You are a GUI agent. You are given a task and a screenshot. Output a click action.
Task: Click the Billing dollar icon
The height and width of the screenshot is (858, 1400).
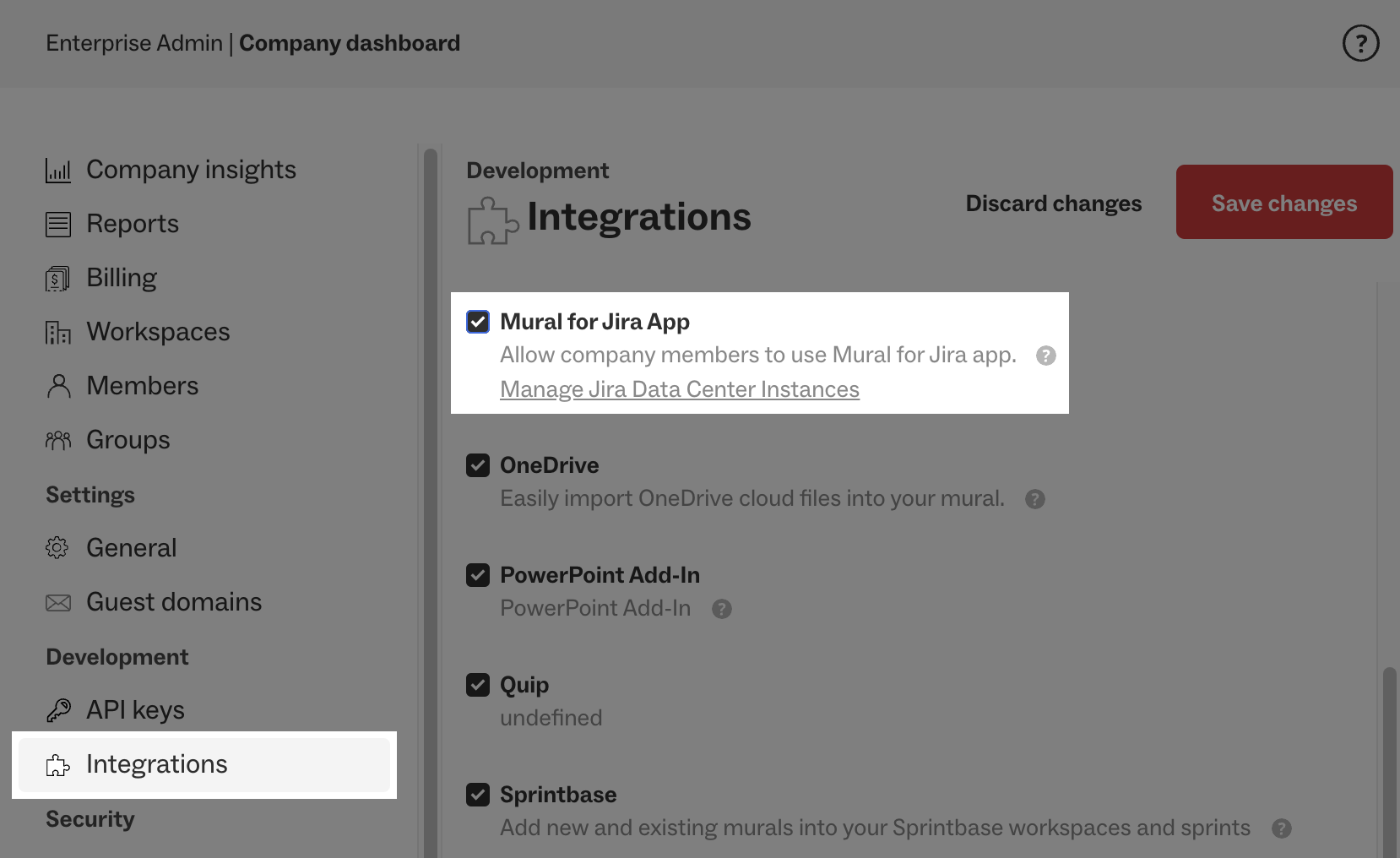tap(57, 277)
